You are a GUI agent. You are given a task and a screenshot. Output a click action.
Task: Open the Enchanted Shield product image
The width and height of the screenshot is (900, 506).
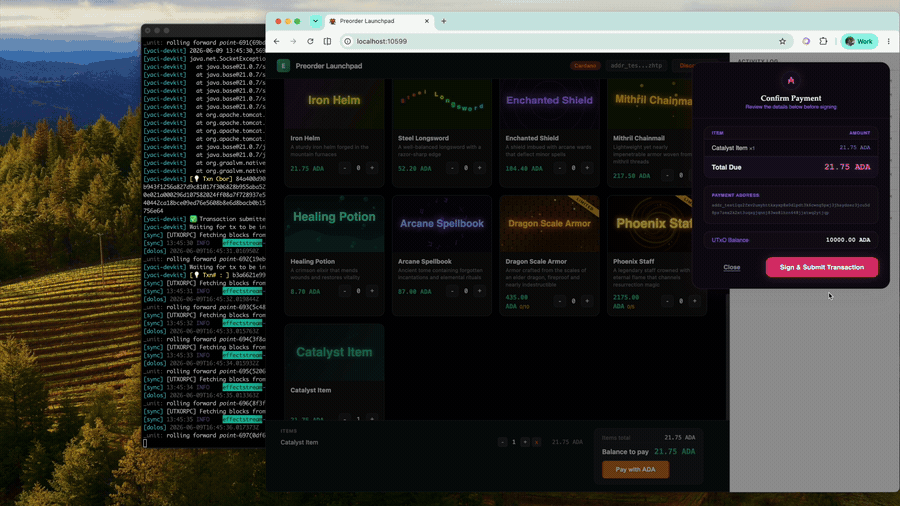point(549,103)
